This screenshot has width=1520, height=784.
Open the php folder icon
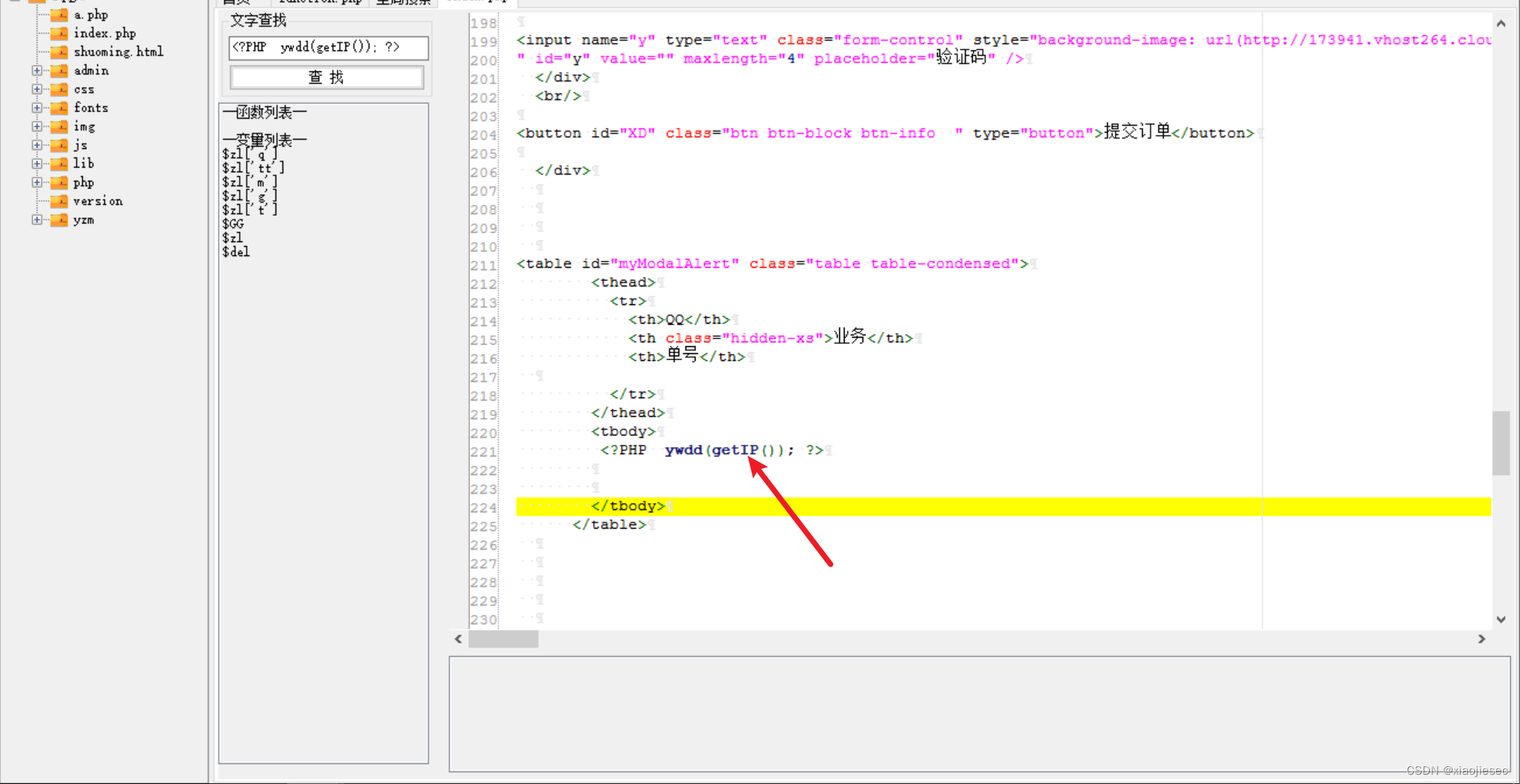tap(58, 182)
